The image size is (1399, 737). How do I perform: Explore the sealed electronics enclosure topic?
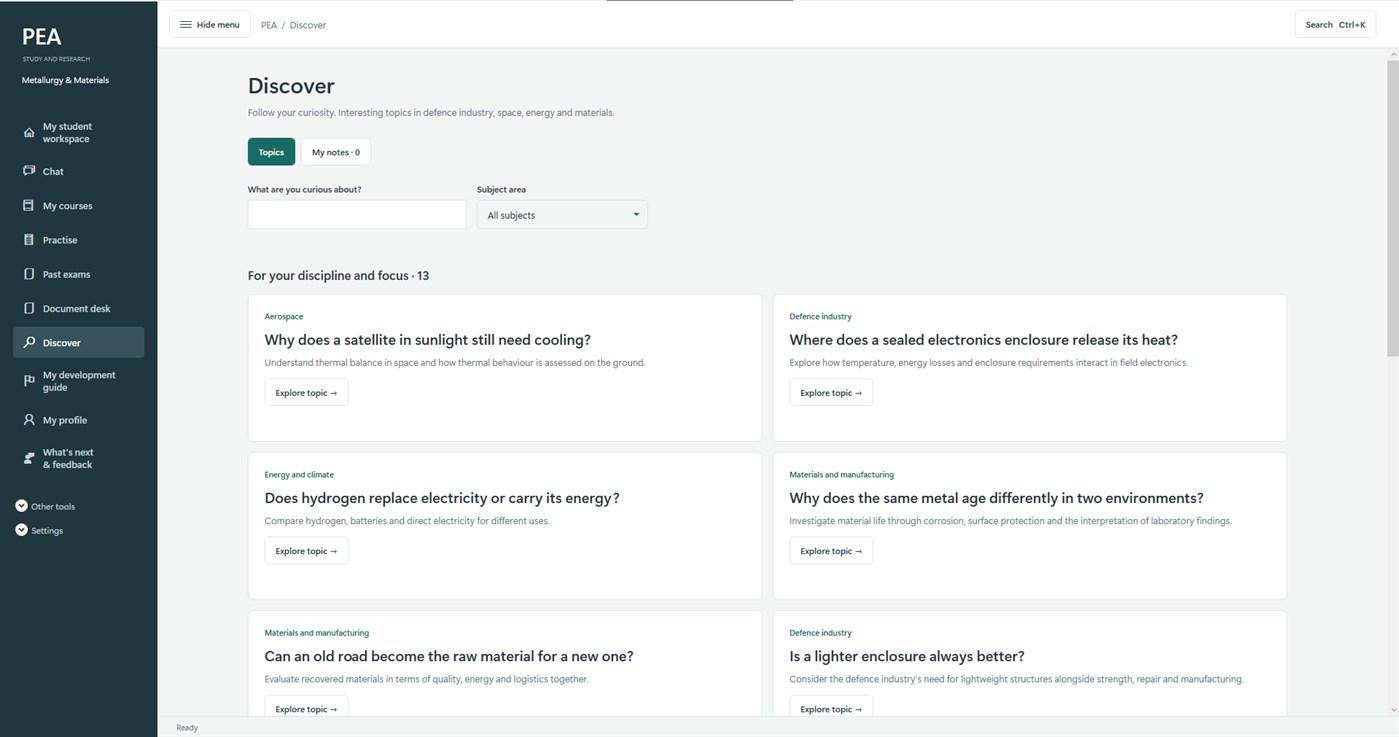coord(831,393)
